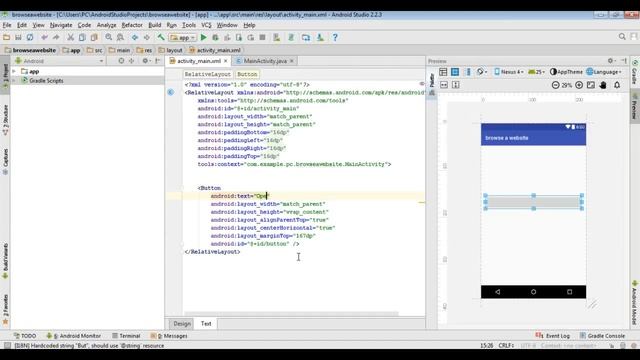Toggle Design plus Blueprint view icon
This screenshot has width=640, height=360.
point(468,72)
